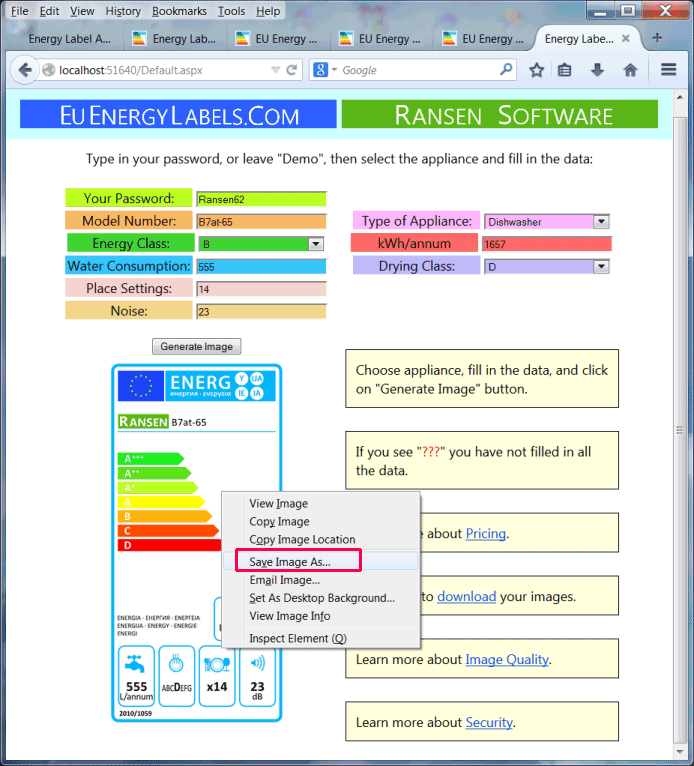694x766 pixels.
Task: Open the Tools menu
Action: [231, 11]
